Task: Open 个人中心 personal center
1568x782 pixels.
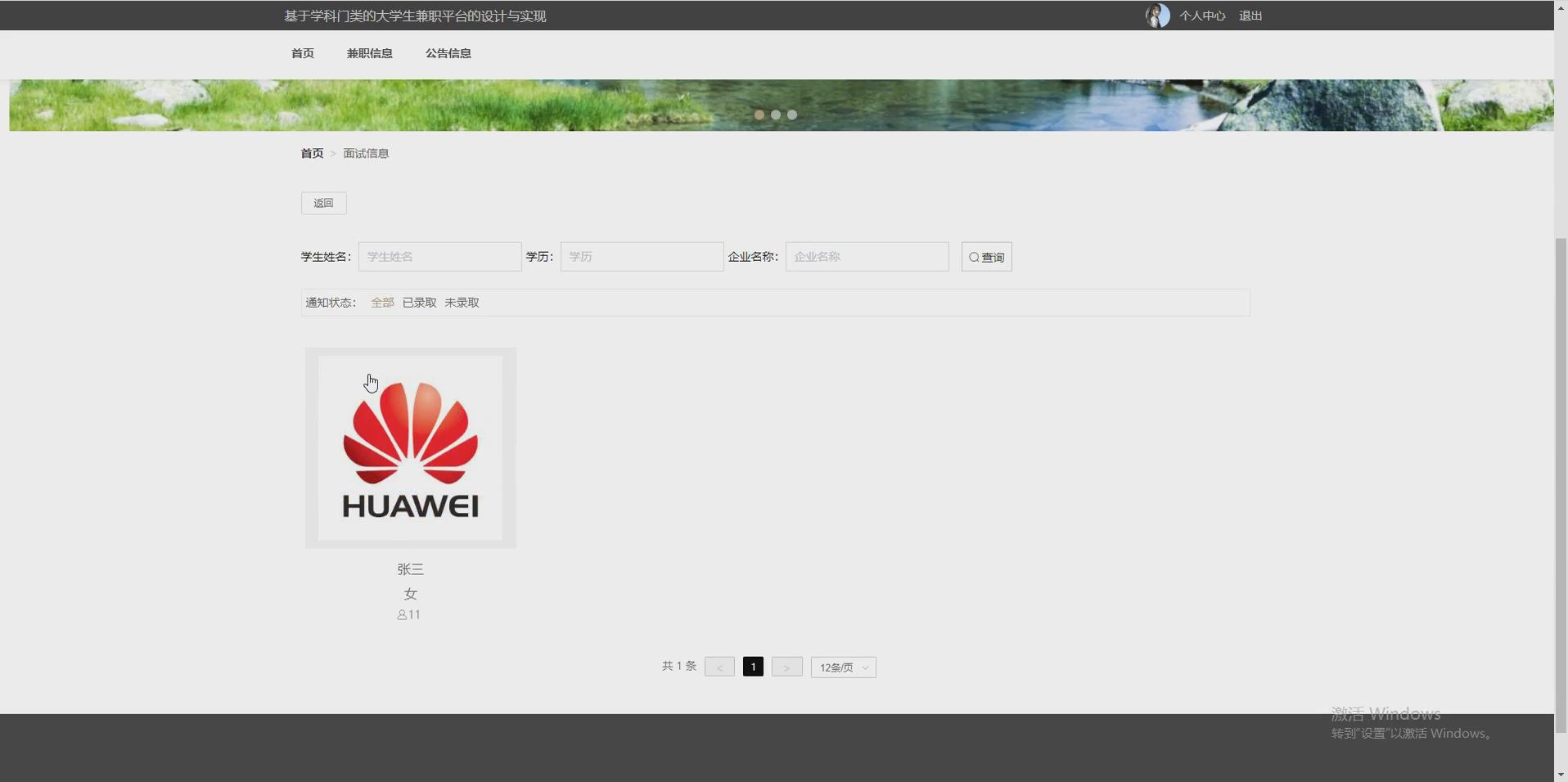Action: tap(1202, 16)
